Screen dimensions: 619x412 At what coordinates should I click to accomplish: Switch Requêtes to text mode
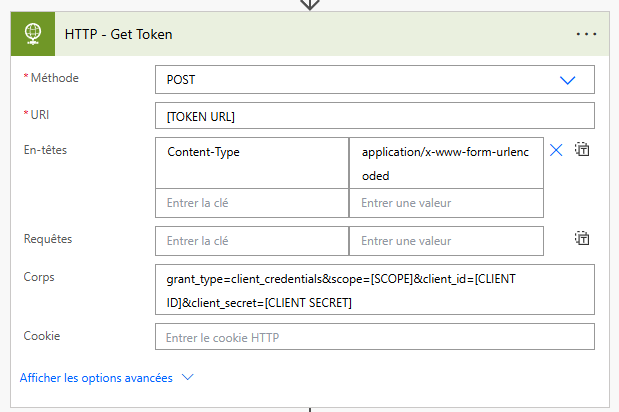[582, 238]
